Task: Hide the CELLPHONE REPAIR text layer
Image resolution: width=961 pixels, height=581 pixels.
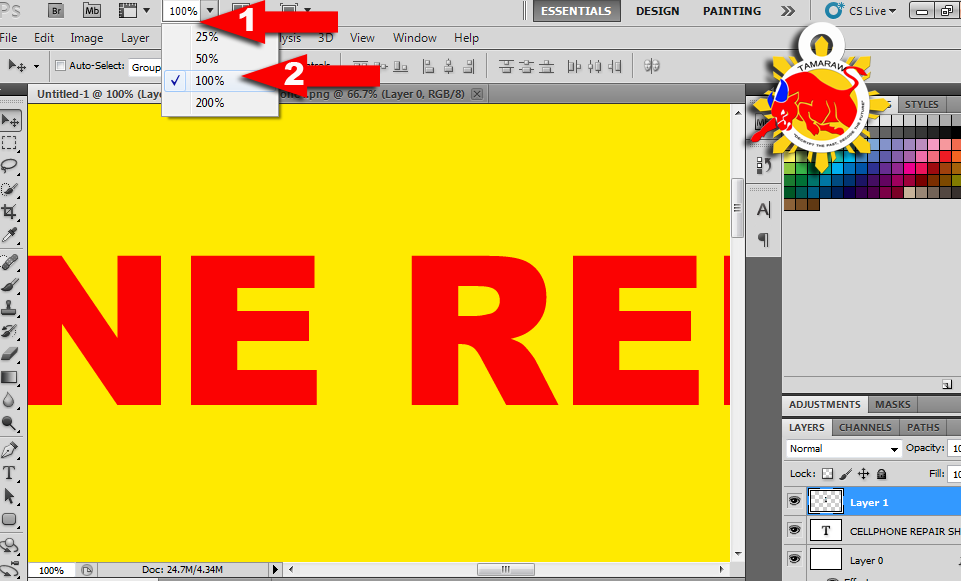Action: (794, 530)
